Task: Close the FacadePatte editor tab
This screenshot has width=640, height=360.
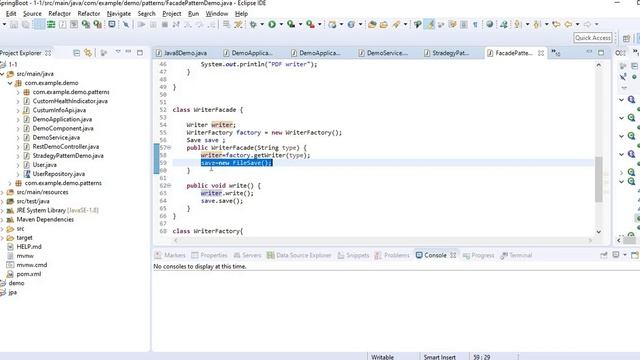Action: coord(540,53)
